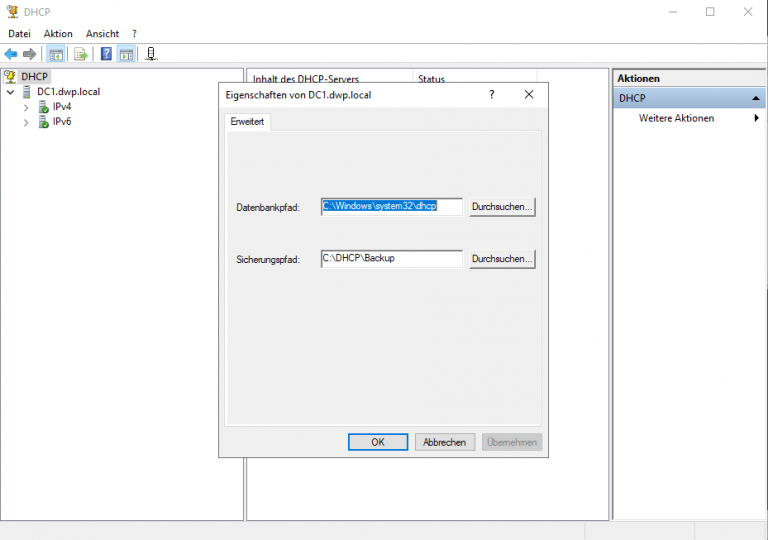Viewport: 768px width, 540px height.
Task: Minimize the DHCP main window
Action: pyautogui.click(x=673, y=12)
